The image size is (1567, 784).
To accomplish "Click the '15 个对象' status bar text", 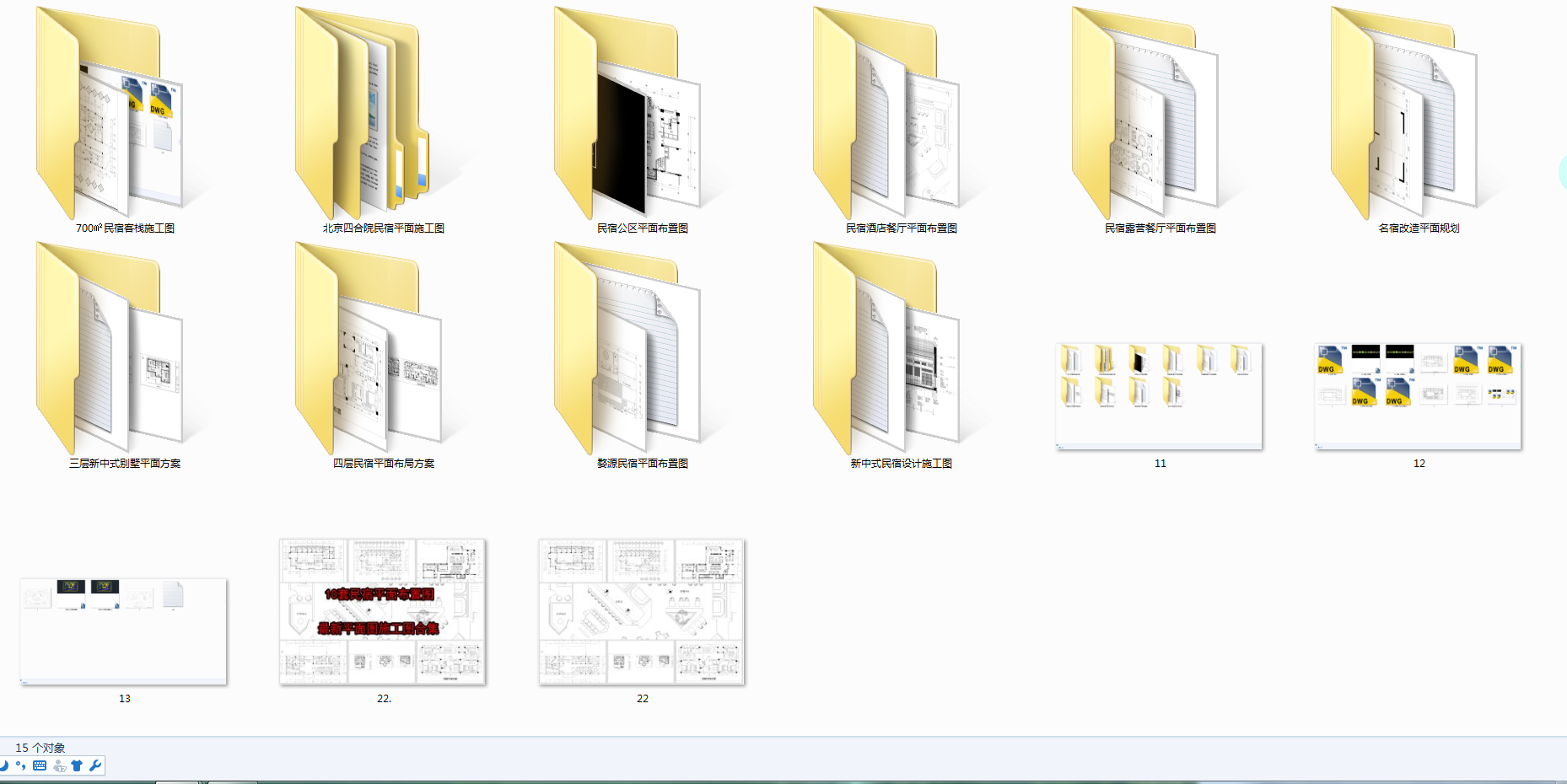I will [40, 748].
